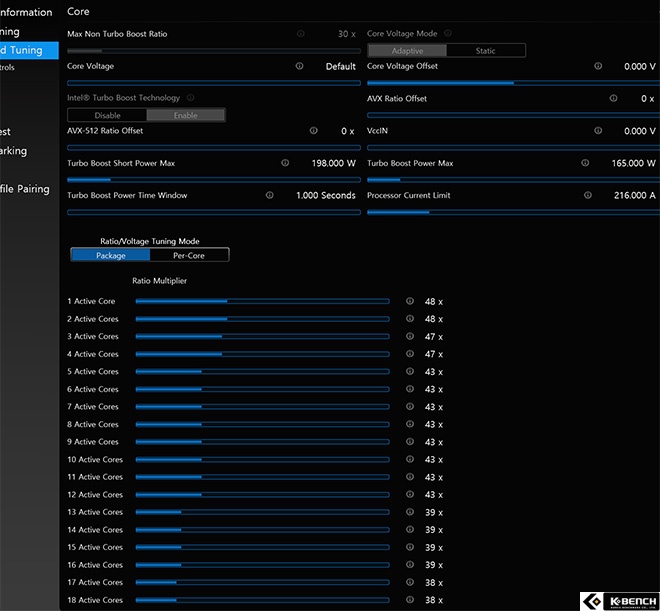Click info icon on 13 Active Cores row

pos(410,512)
